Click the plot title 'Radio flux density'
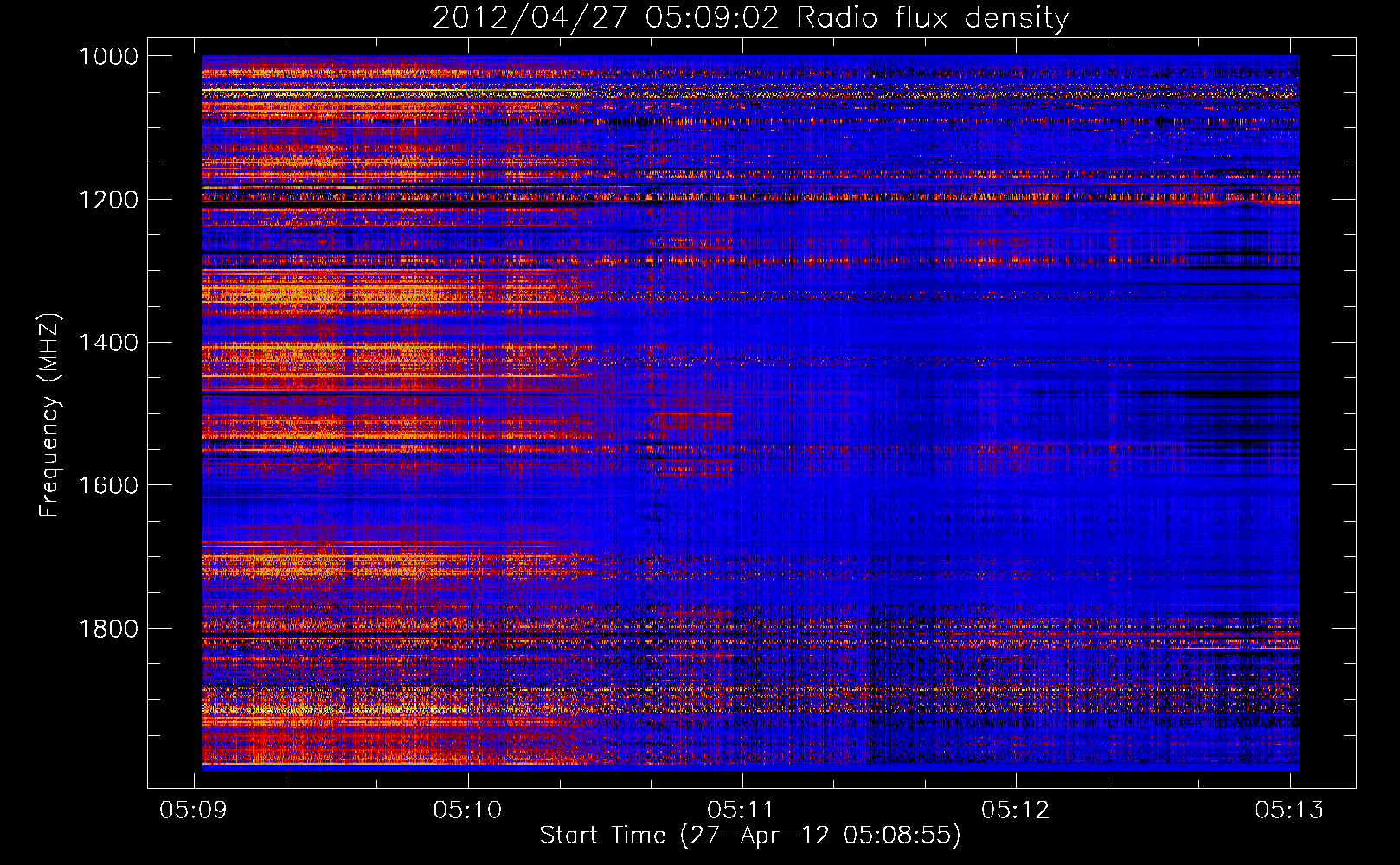 click(x=932, y=18)
